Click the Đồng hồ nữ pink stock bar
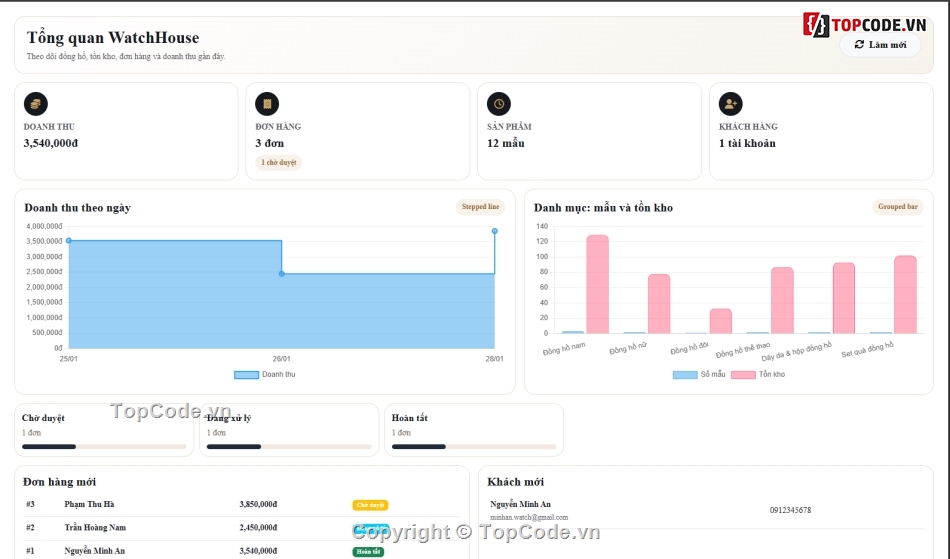The image size is (950, 559). tap(659, 304)
